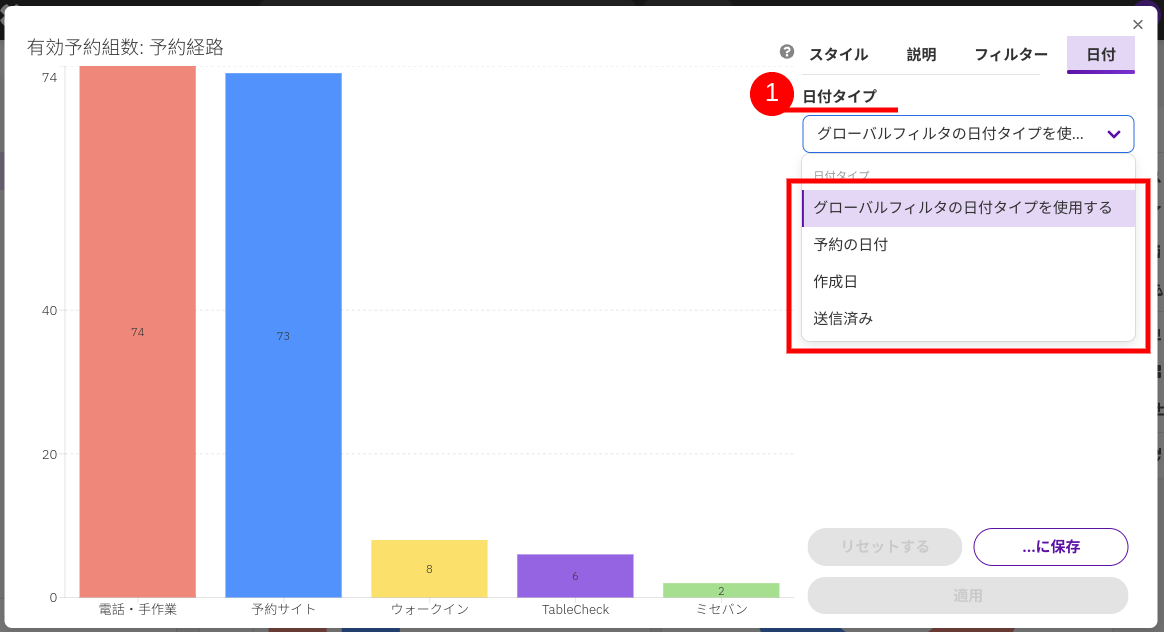The width and height of the screenshot is (1164, 632).
Task: Switch to the スタイル tab
Action: (838, 55)
